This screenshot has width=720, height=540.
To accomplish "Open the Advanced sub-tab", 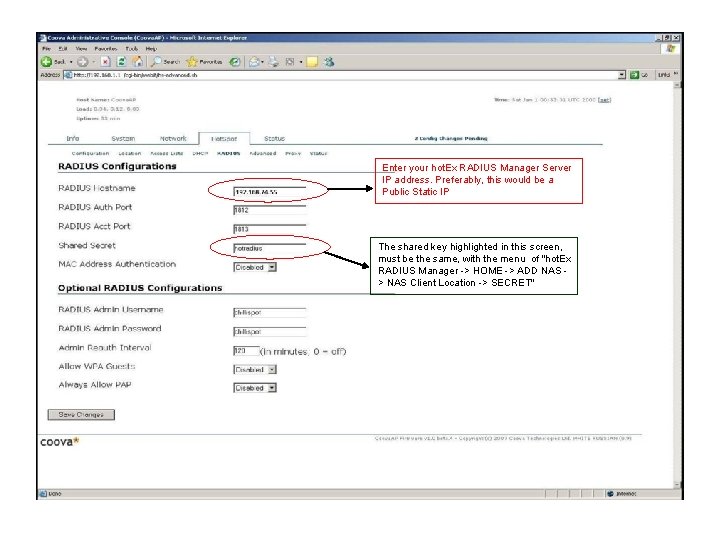I will tap(263, 153).
